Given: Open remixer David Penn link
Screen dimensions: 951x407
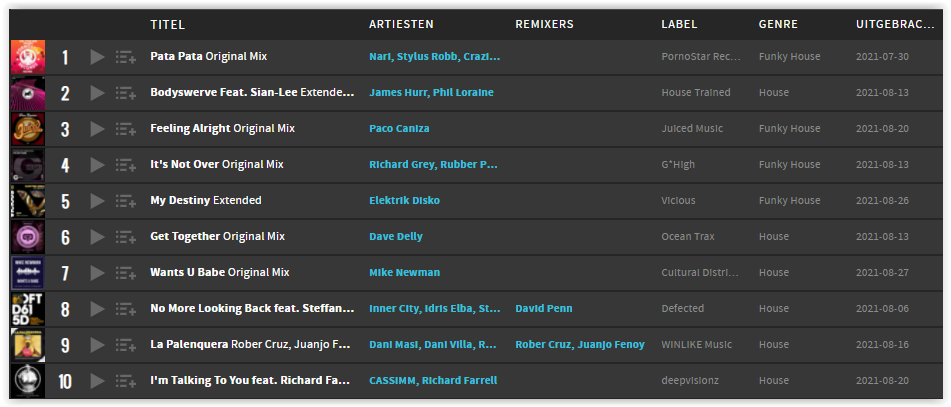Looking at the screenshot, I should point(543,309).
